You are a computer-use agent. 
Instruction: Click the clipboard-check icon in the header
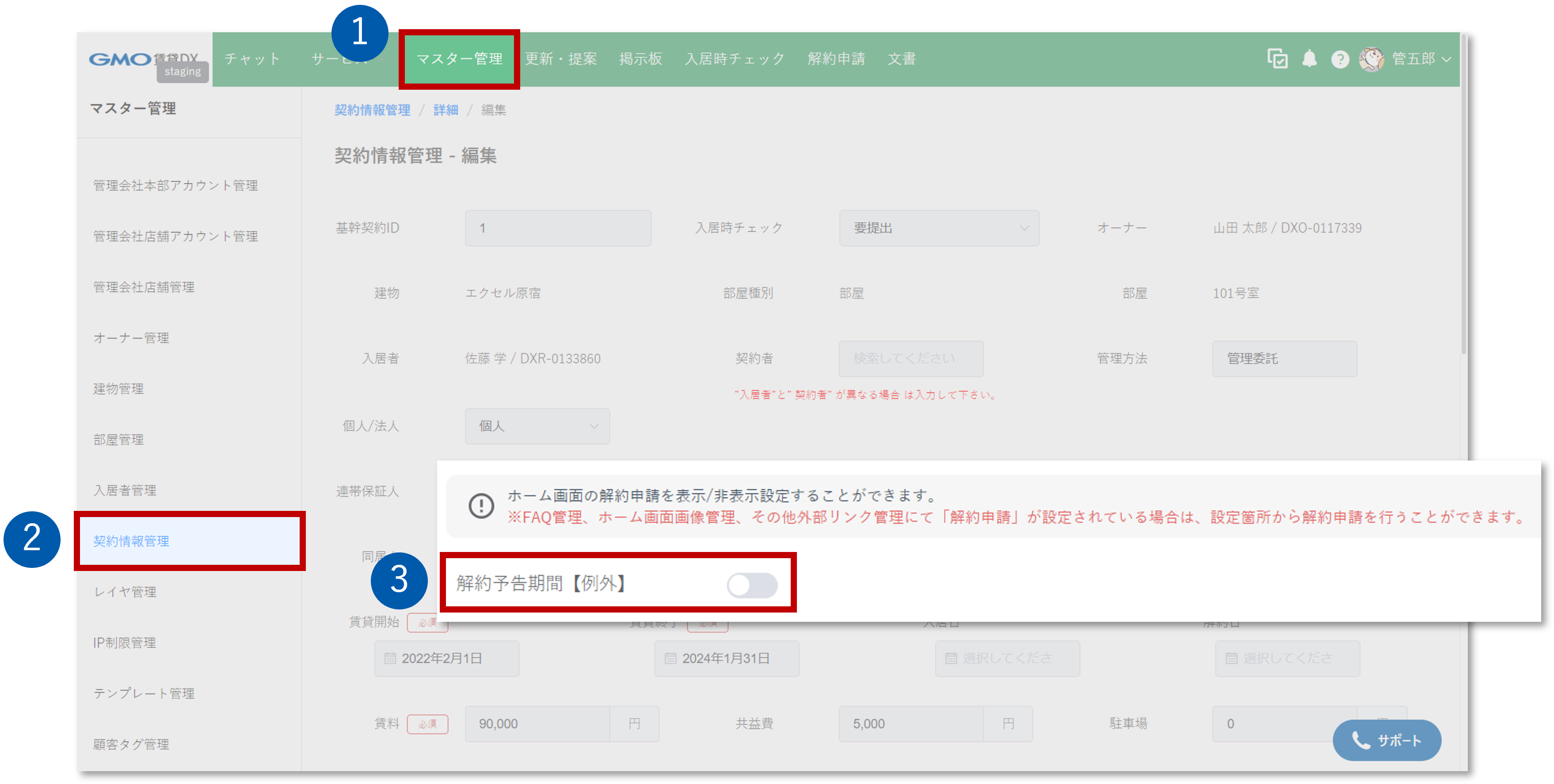(x=1277, y=58)
